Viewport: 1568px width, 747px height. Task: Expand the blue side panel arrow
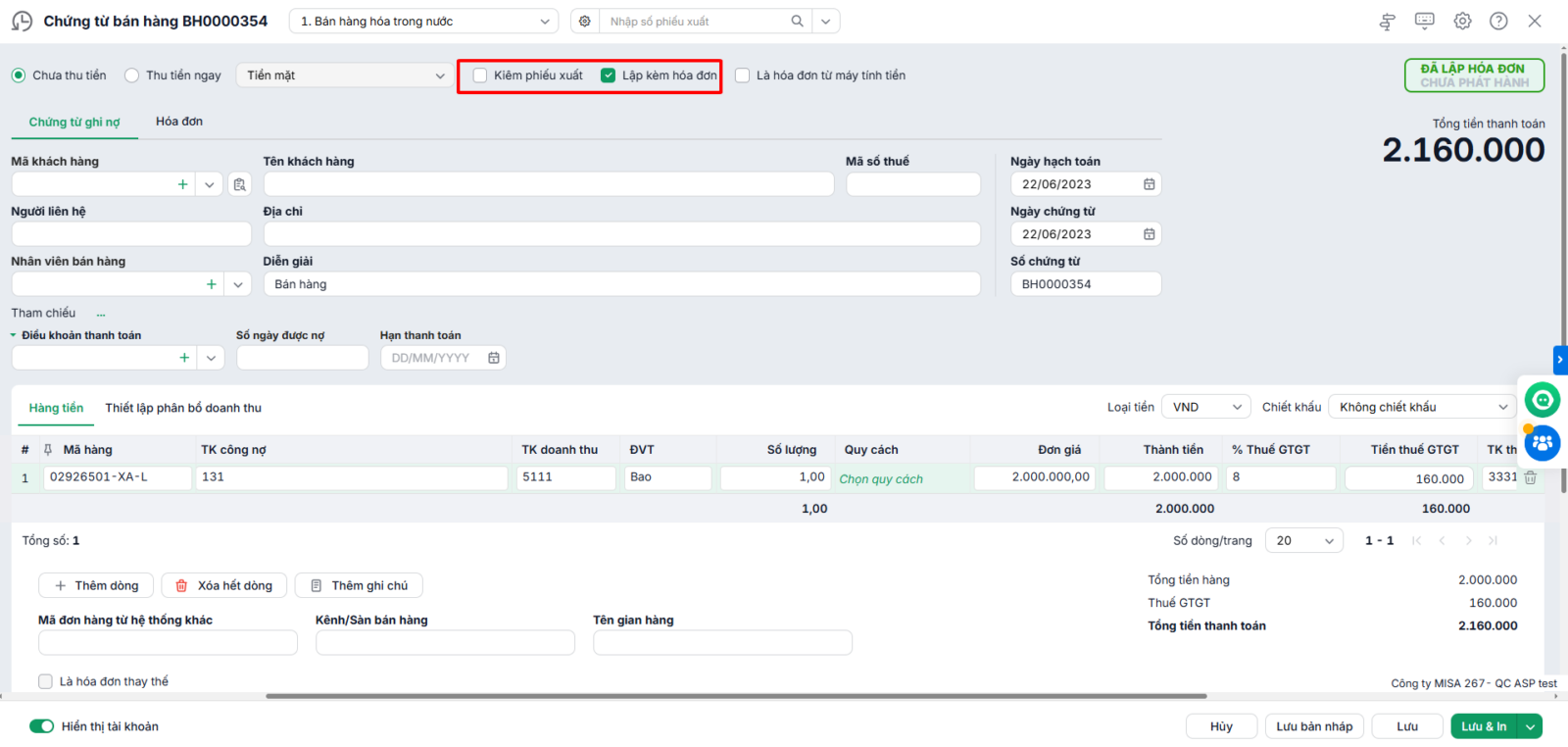click(x=1560, y=360)
